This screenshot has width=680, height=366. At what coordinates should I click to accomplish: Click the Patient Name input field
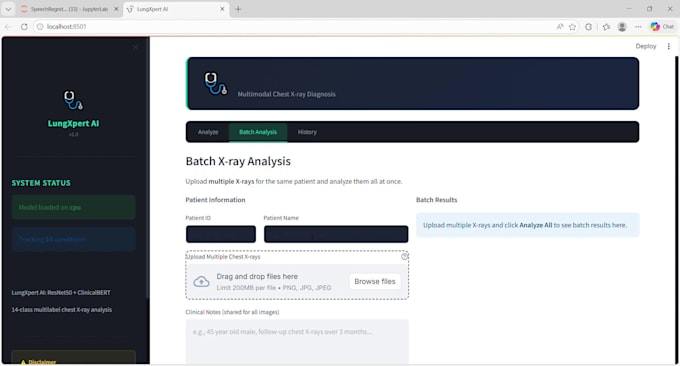pos(336,234)
